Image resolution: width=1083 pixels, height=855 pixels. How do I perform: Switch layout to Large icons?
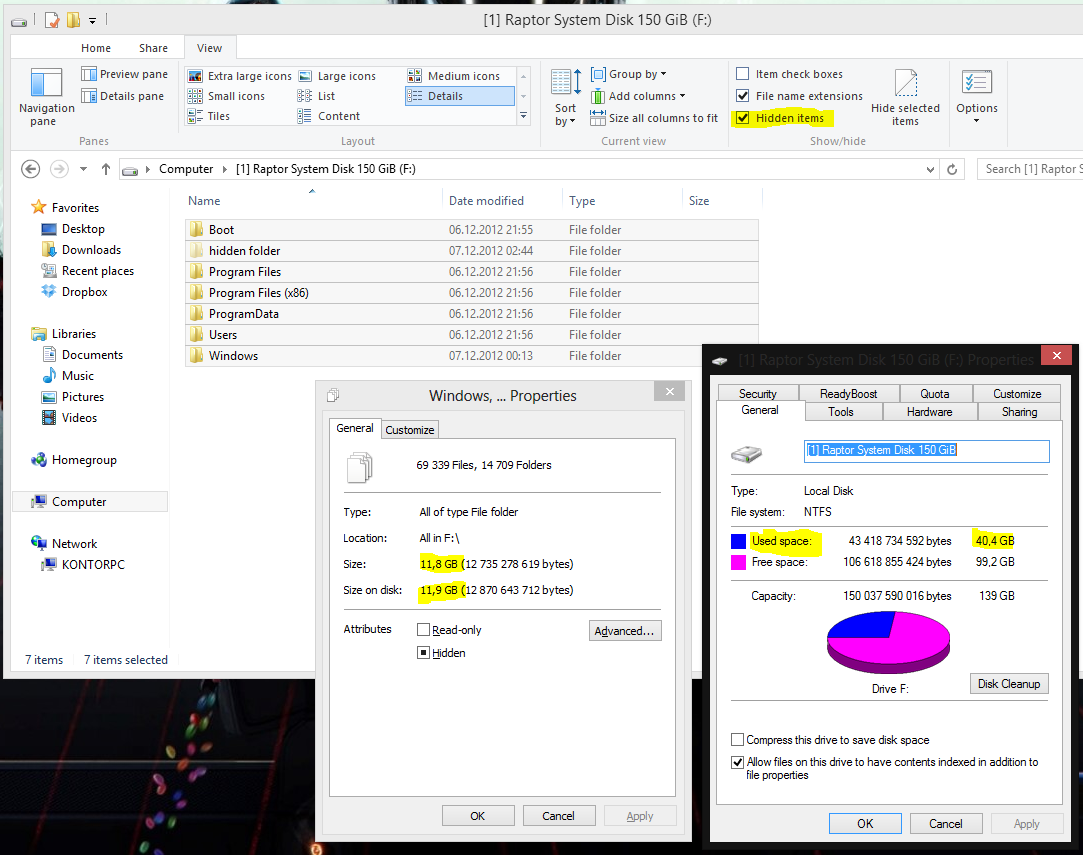[337, 76]
